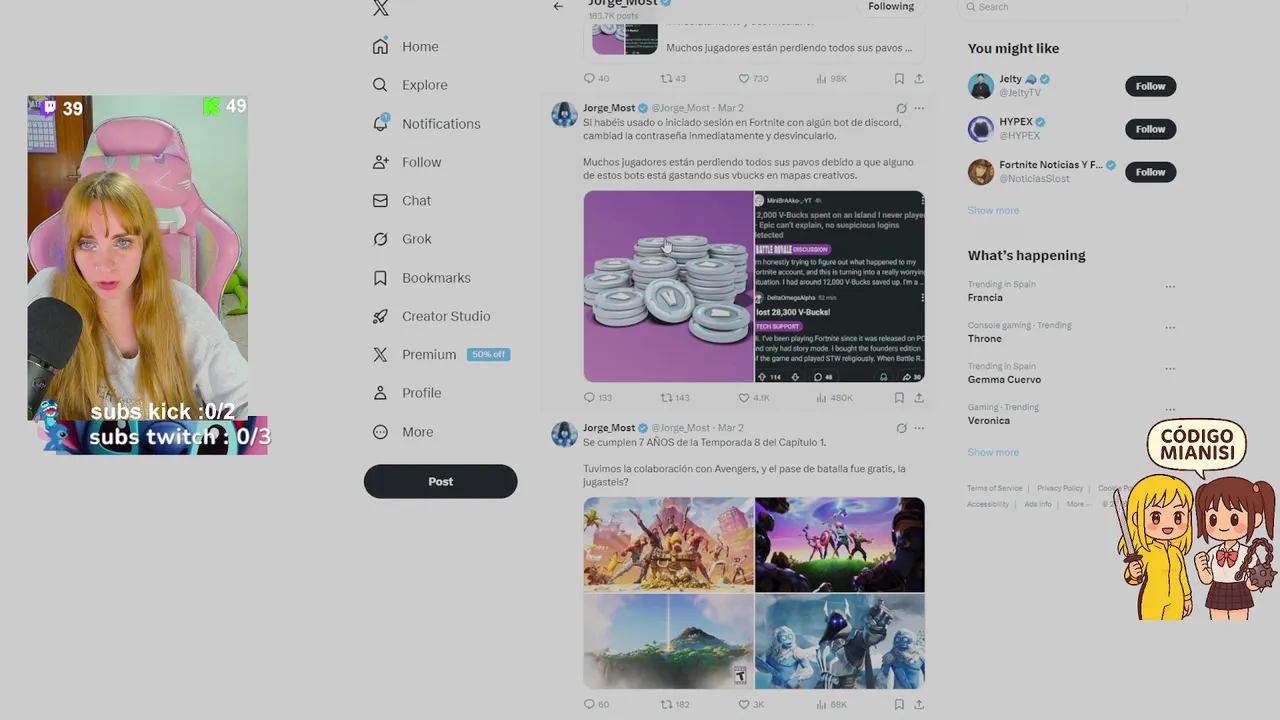1280x720 pixels.
Task: Click the Chat envelope icon
Action: click(x=380, y=201)
